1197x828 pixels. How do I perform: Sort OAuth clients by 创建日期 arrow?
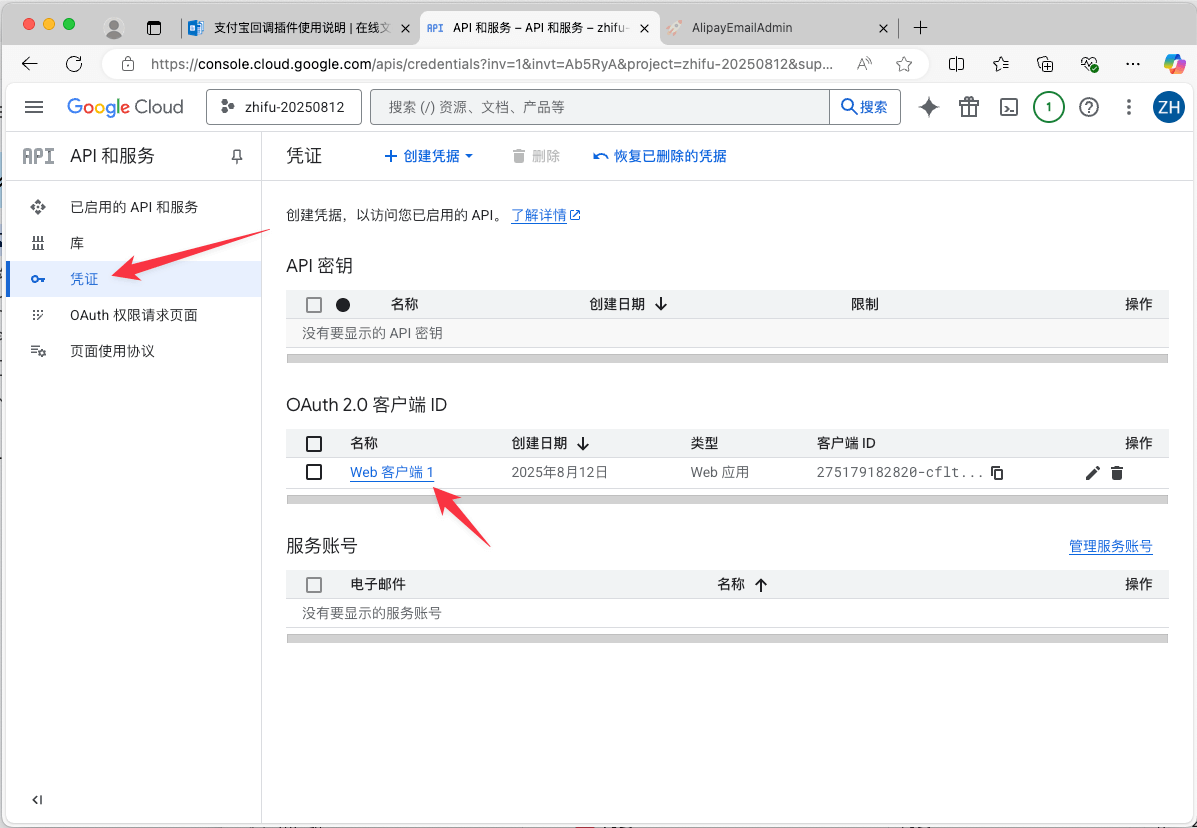583,443
